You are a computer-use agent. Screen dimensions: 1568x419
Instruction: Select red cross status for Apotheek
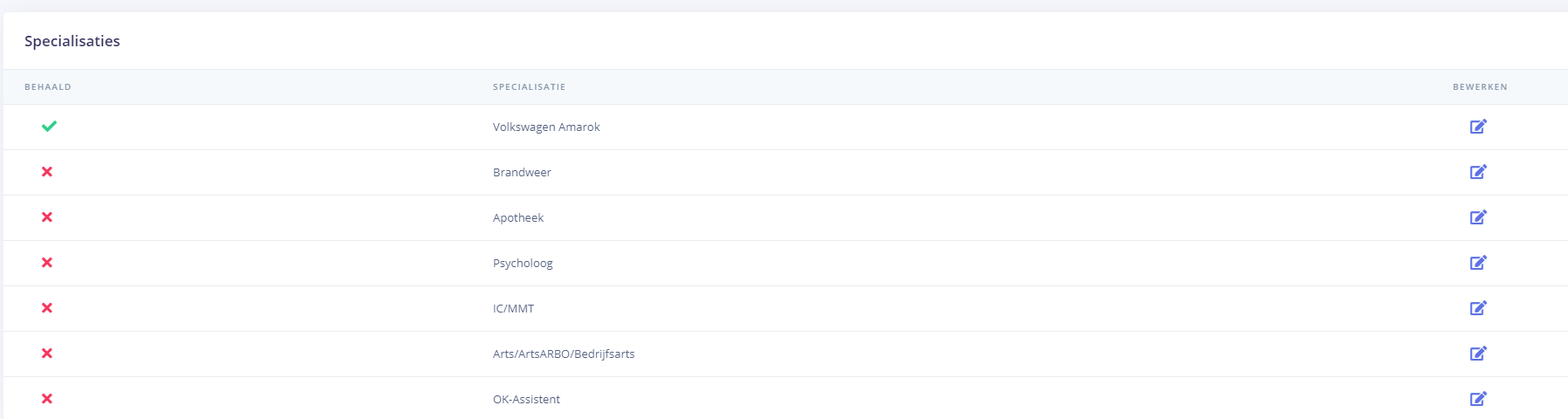tap(47, 217)
